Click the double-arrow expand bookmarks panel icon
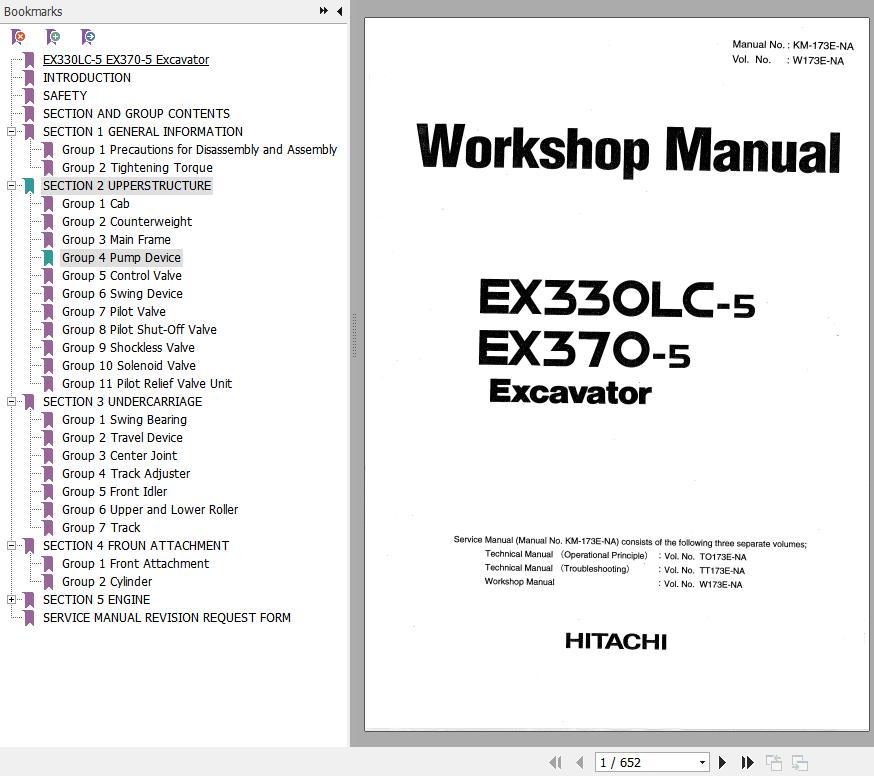Viewport: 874px width, 776px height. pos(324,11)
